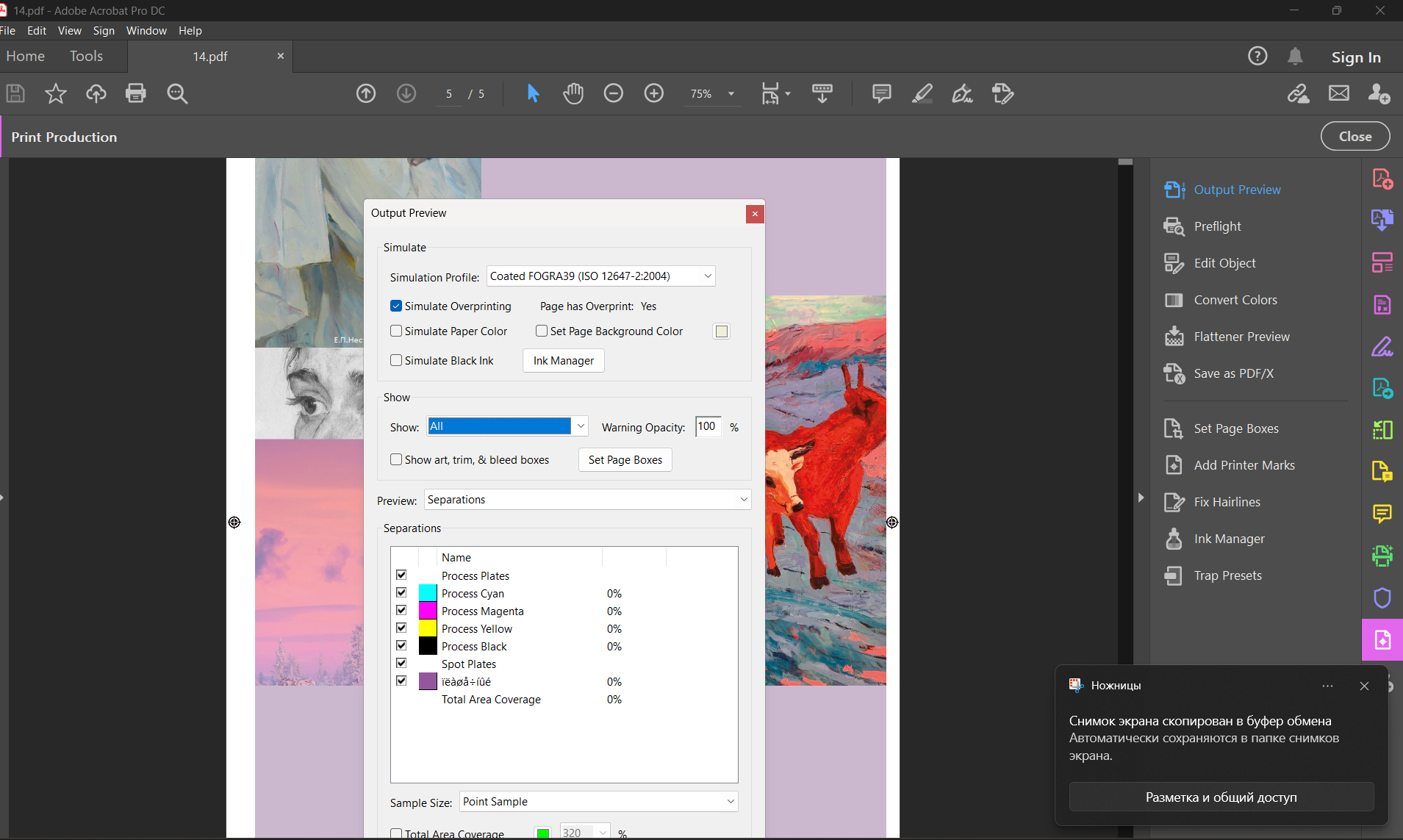Open Fix Hairlines tool
The width and height of the screenshot is (1403, 840).
pos(1227,502)
